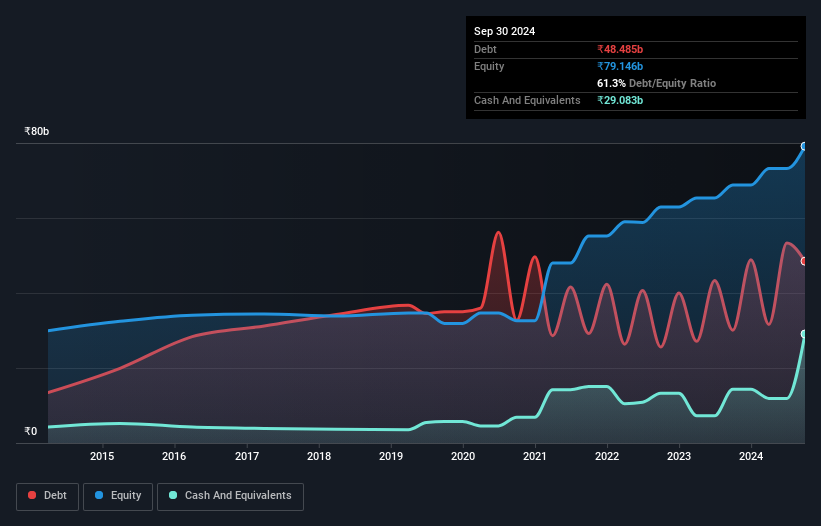Click the Debt row label in tooltip
Image resolution: width=821 pixels, height=526 pixels.
[485, 49]
